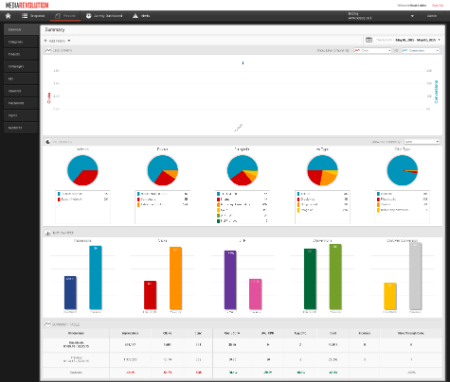Select Summary in the sidebar
The height and width of the screenshot is (382, 450).
coord(21,30)
